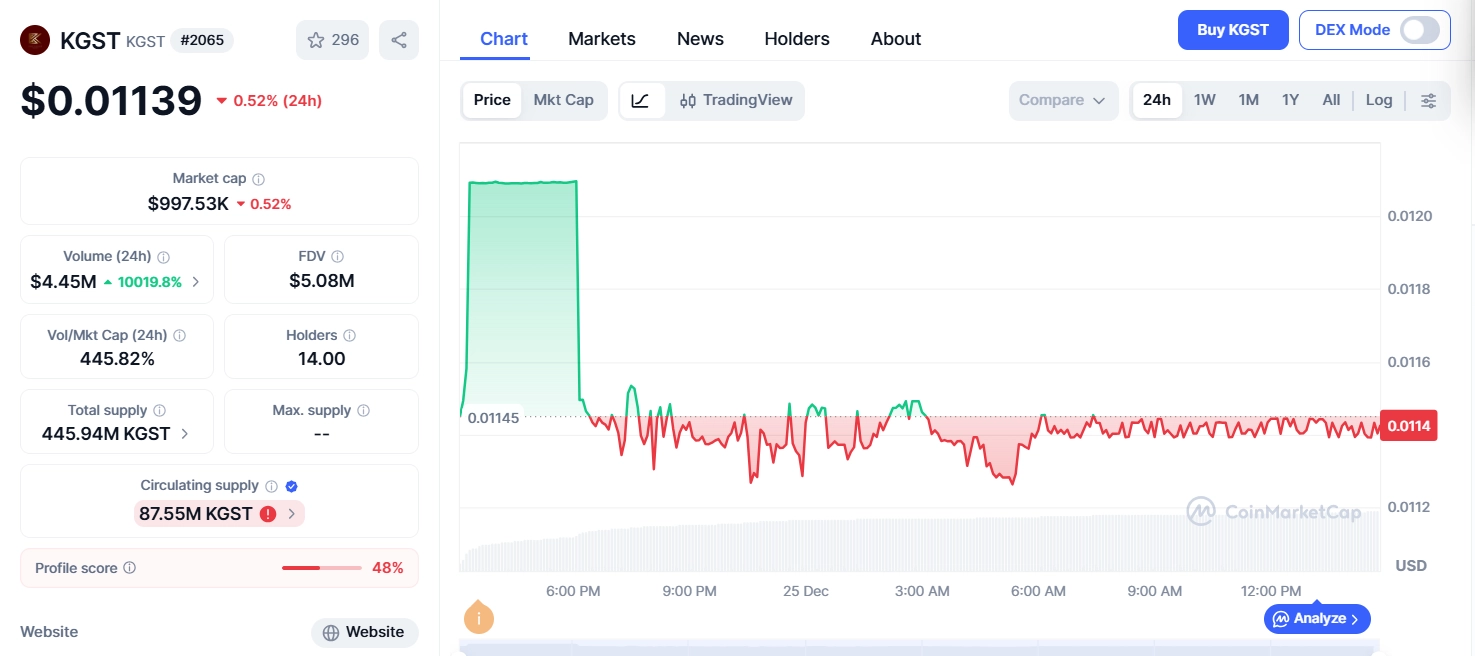Open chart settings sliders icon

(x=1429, y=100)
